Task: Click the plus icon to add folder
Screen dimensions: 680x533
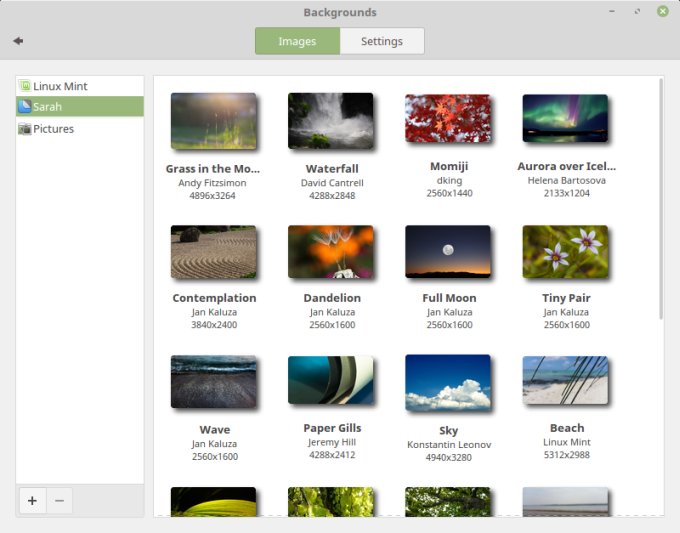Action: click(x=32, y=501)
